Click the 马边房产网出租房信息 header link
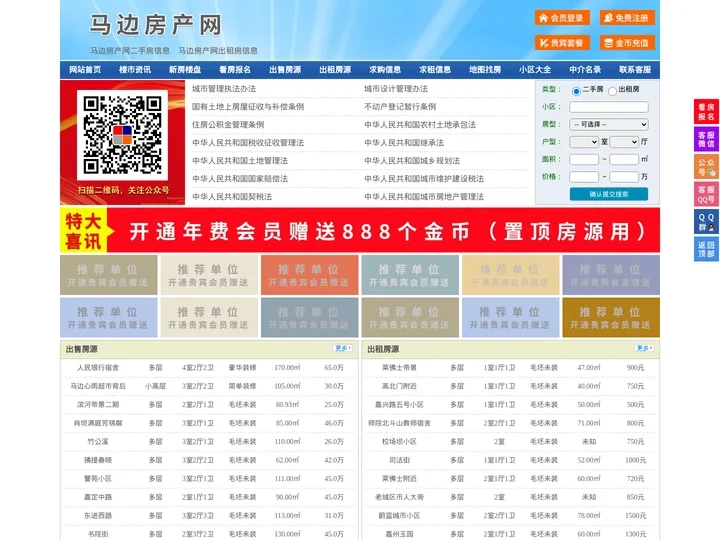720x540 pixels. pos(218,51)
